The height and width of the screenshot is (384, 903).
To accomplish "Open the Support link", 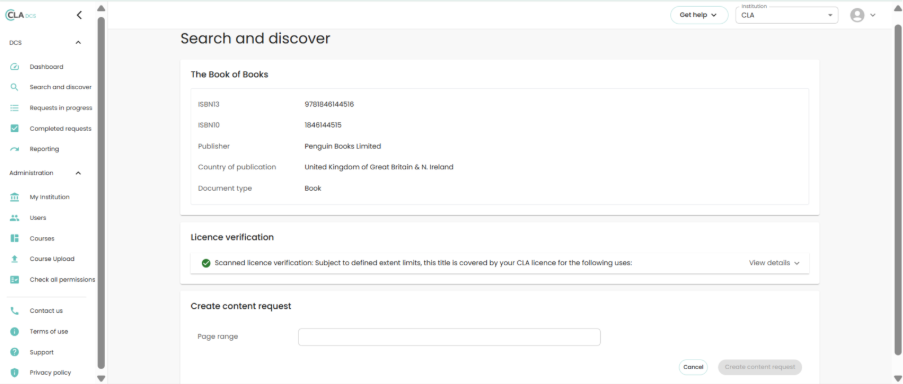I will pos(41,352).
